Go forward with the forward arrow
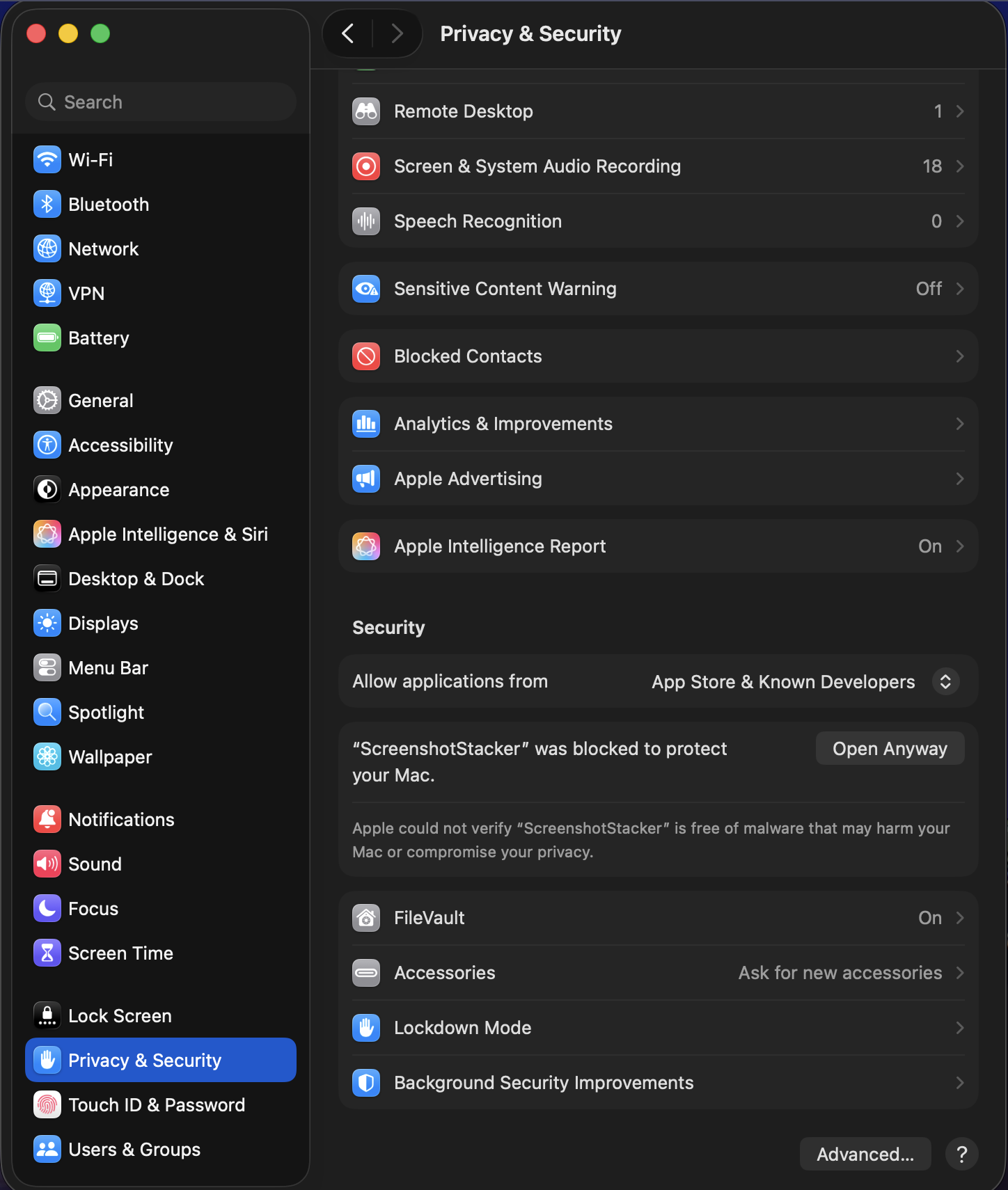The width and height of the screenshot is (1008, 1190). [397, 33]
